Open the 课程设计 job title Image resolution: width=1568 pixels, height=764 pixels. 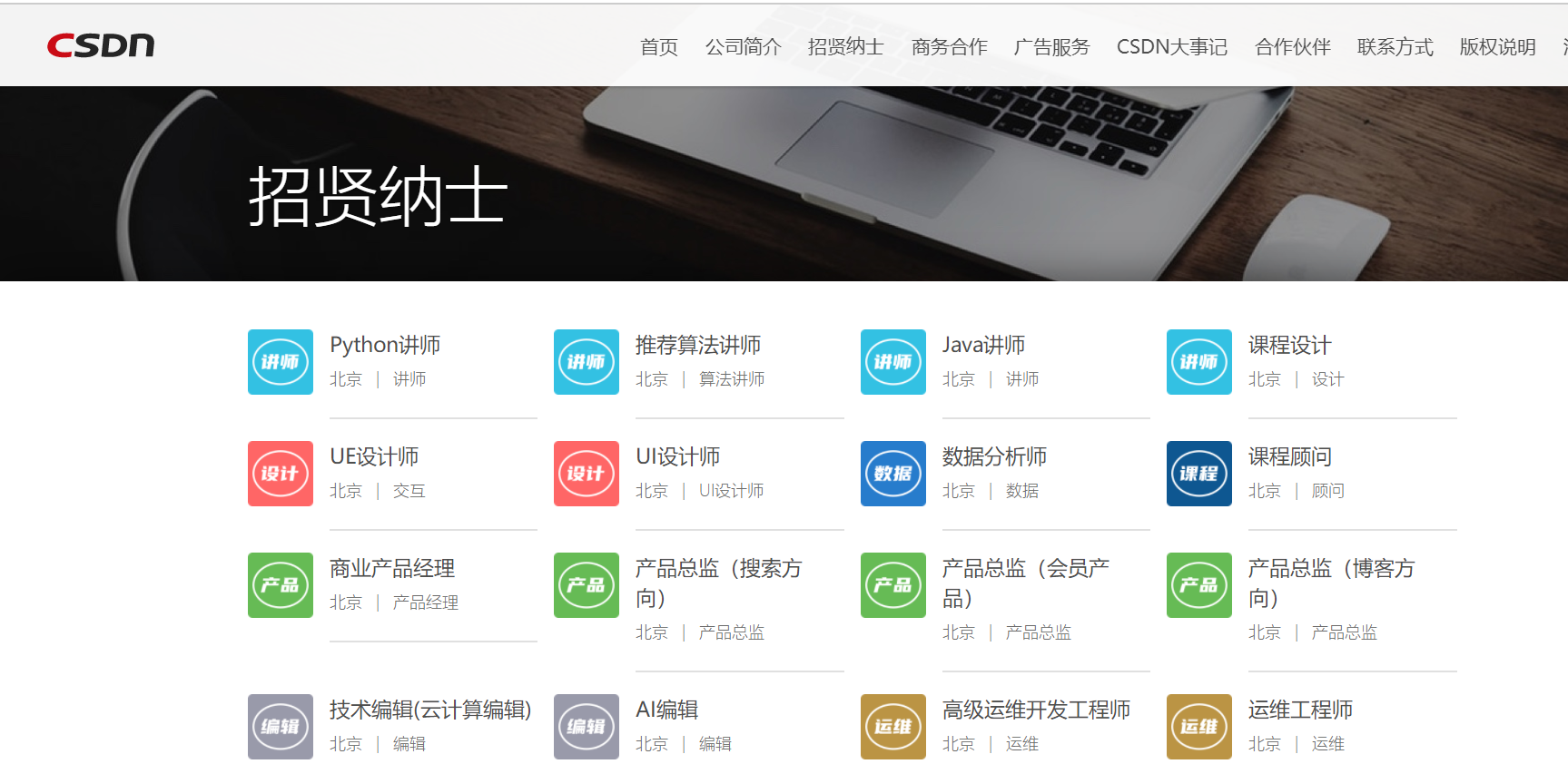click(1289, 346)
